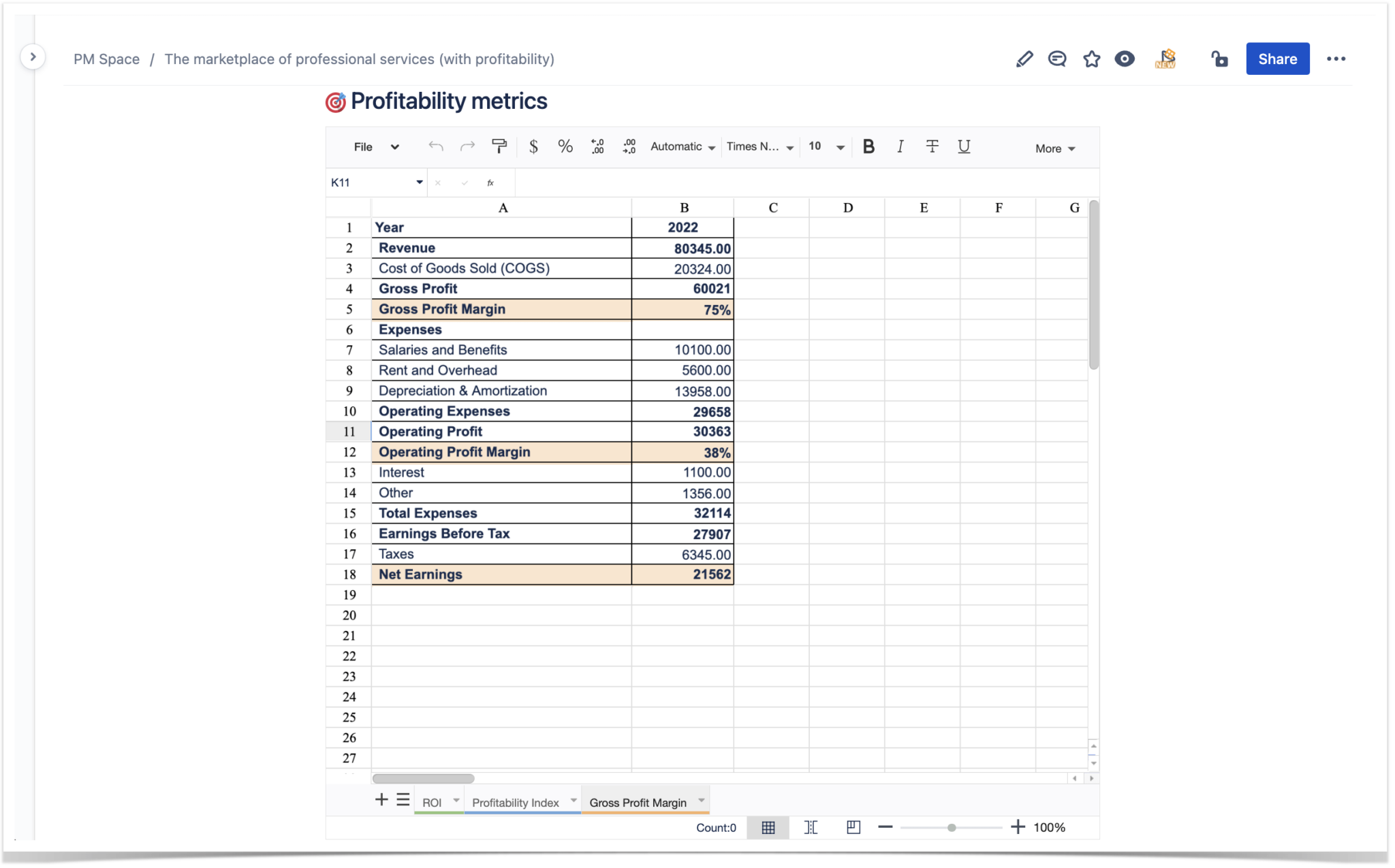Viewport: 1395px width, 868px height.
Task: Click the Share button
Action: (x=1277, y=59)
